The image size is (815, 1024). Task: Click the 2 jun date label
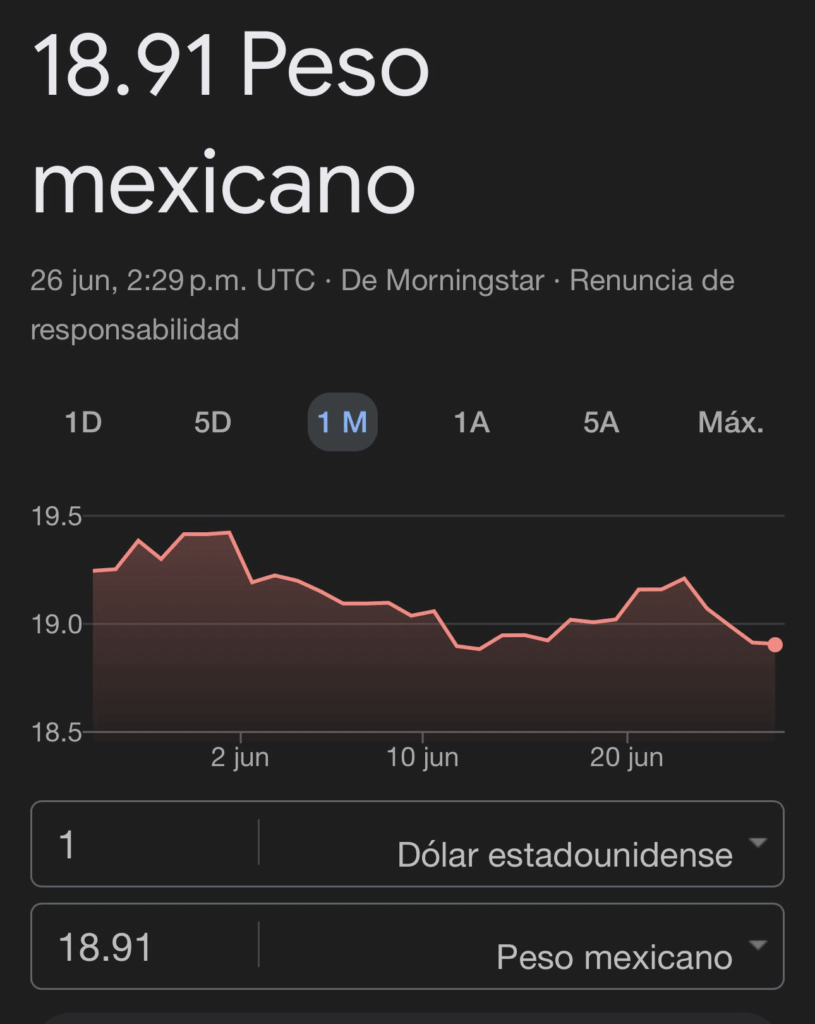click(x=240, y=758)
